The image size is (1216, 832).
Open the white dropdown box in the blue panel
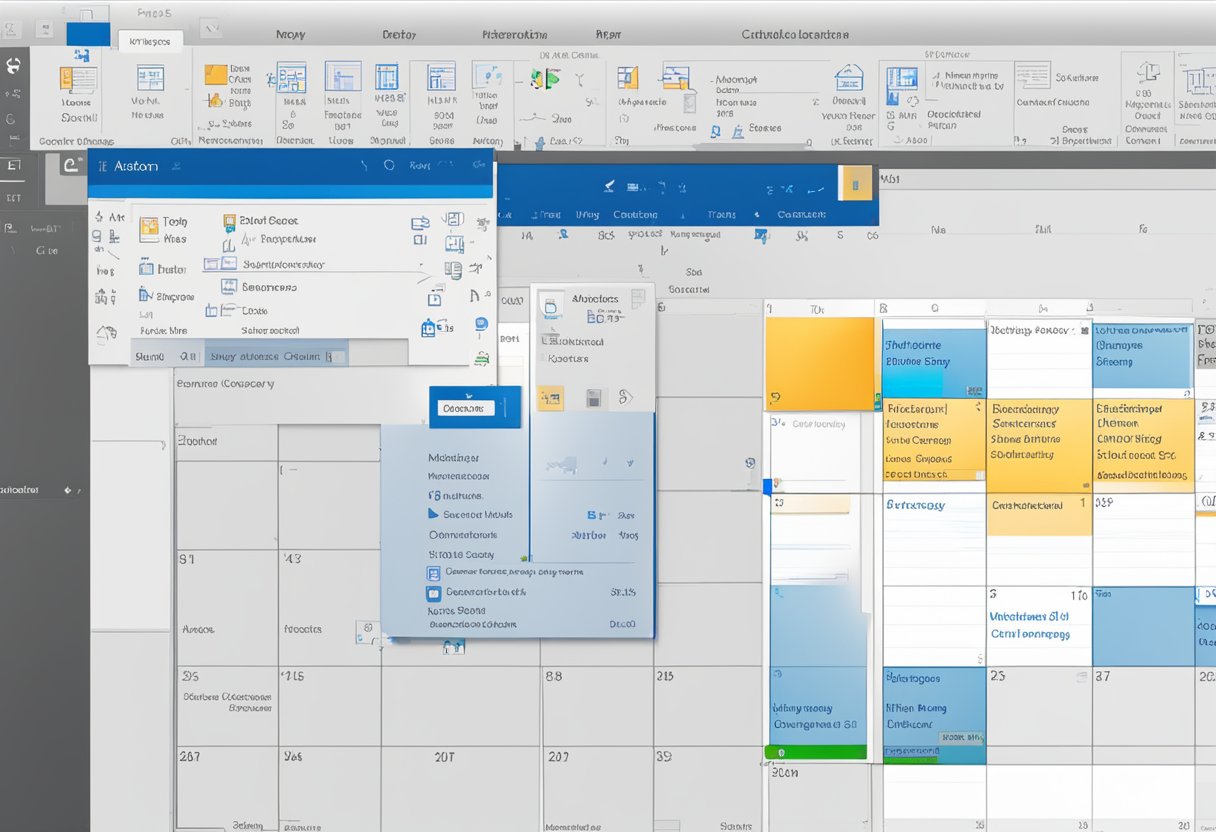468,408
